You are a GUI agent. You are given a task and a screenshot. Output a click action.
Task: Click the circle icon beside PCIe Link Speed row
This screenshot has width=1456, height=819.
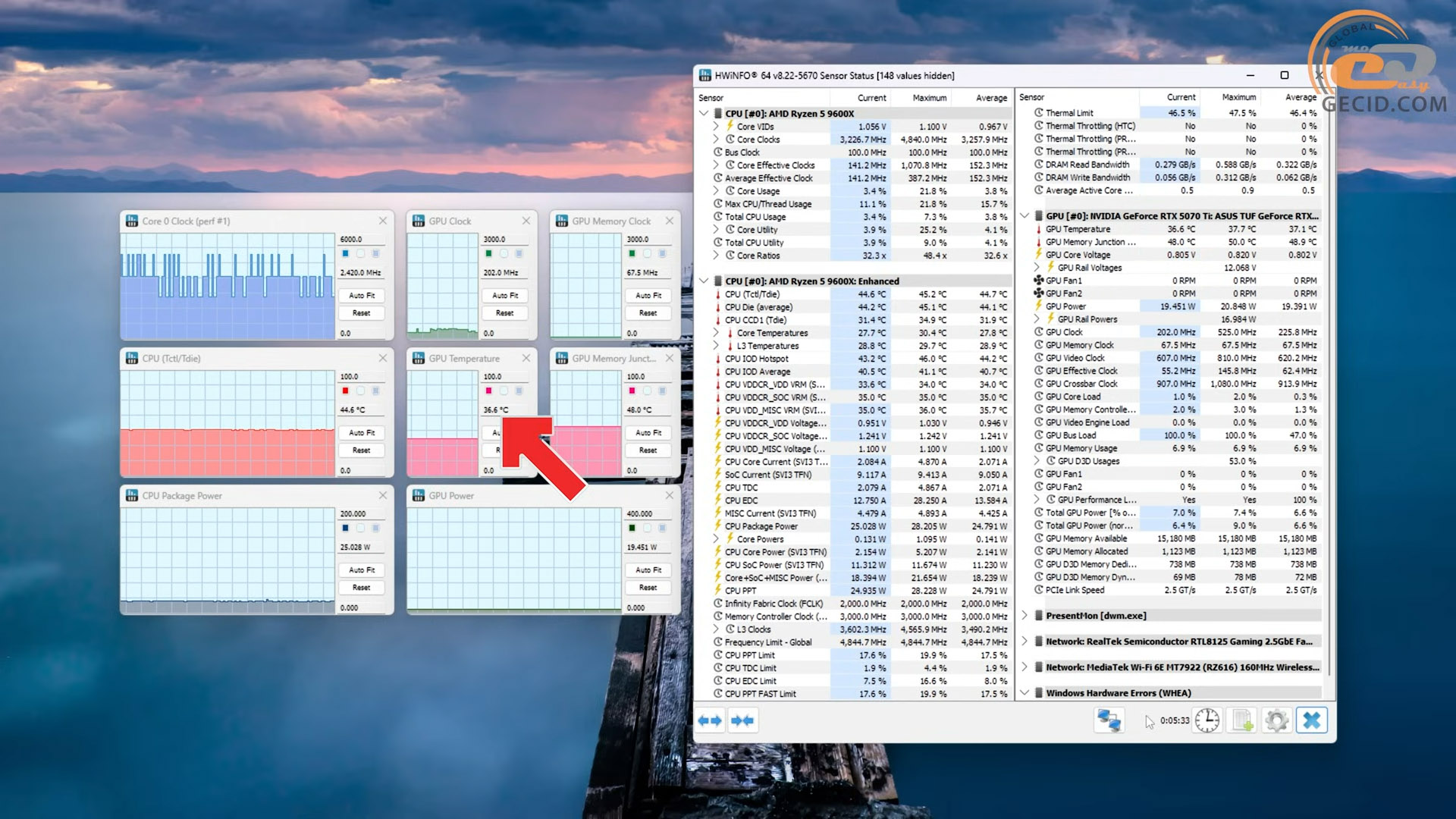[1039, 590]
